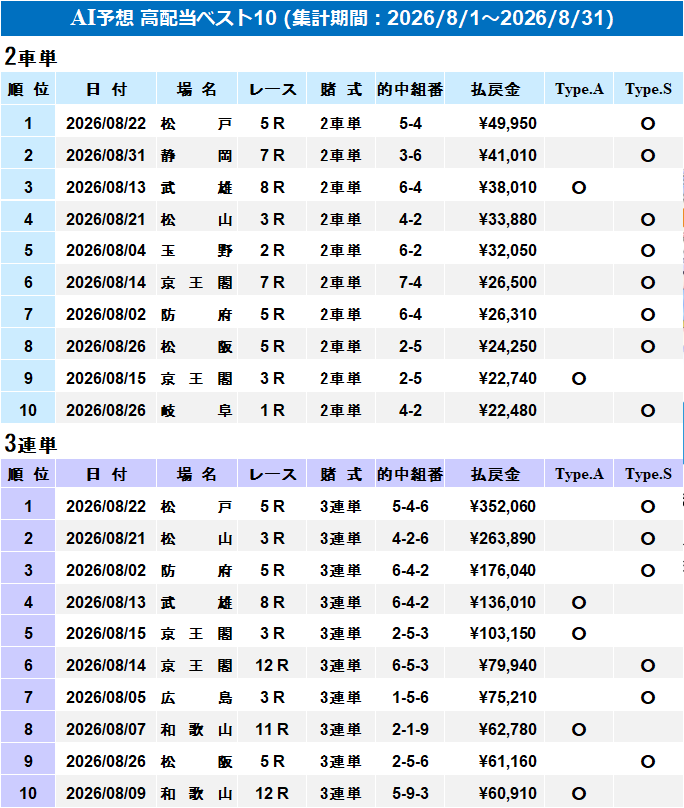Select payout ¥103,150 cell
The height and width of the screenshot is (808, 684).
click(x=495, y=633)
